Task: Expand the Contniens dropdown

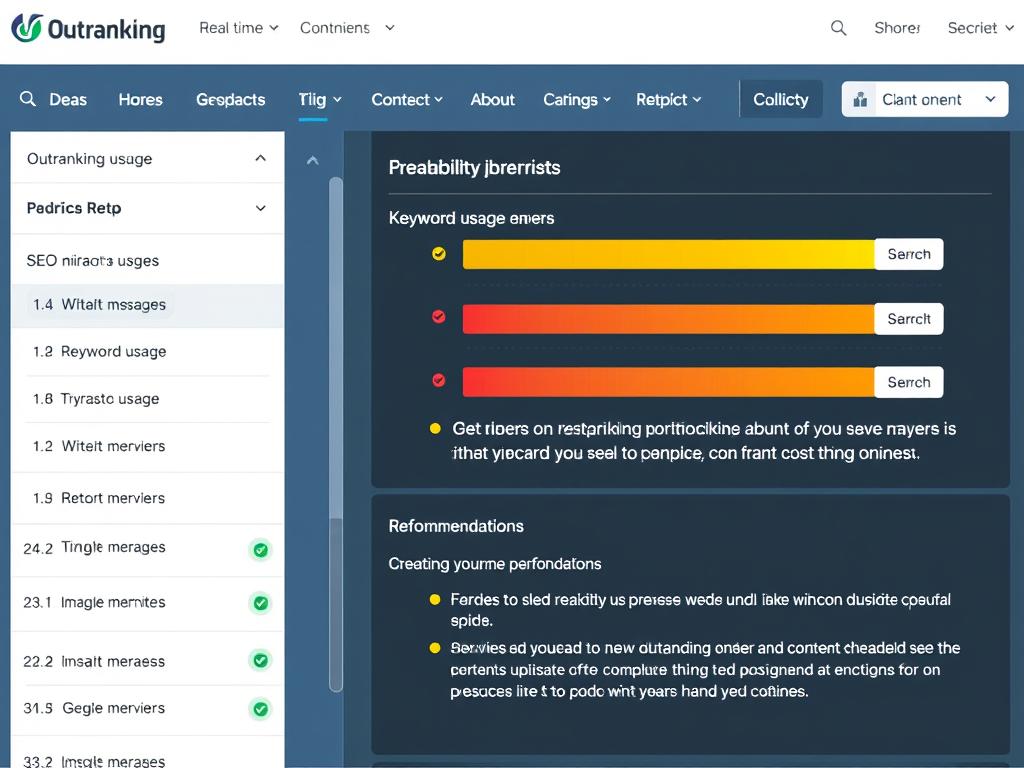Action: (x=348, y=28)
